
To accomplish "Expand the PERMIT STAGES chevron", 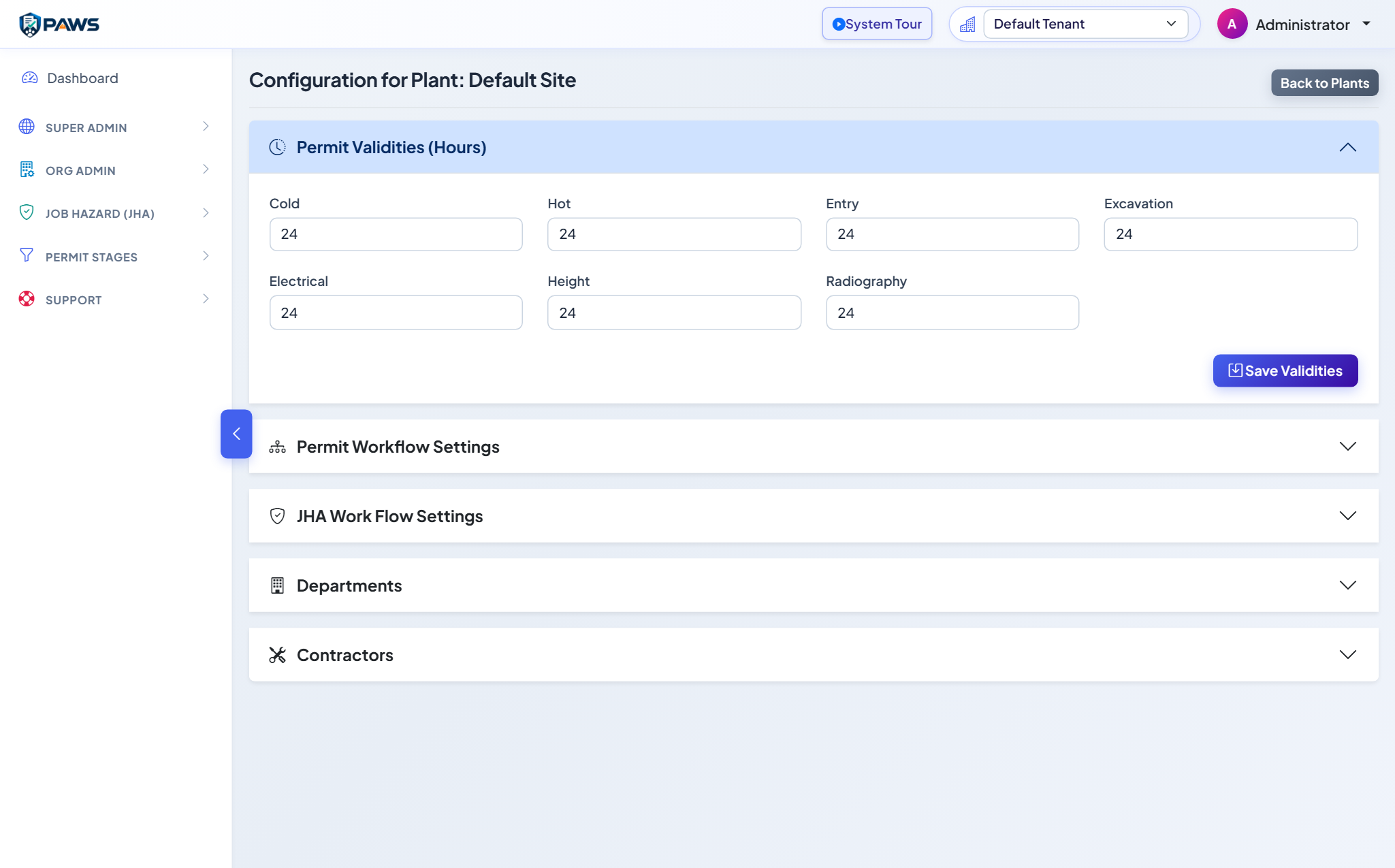I will click(x=206, y=256).
